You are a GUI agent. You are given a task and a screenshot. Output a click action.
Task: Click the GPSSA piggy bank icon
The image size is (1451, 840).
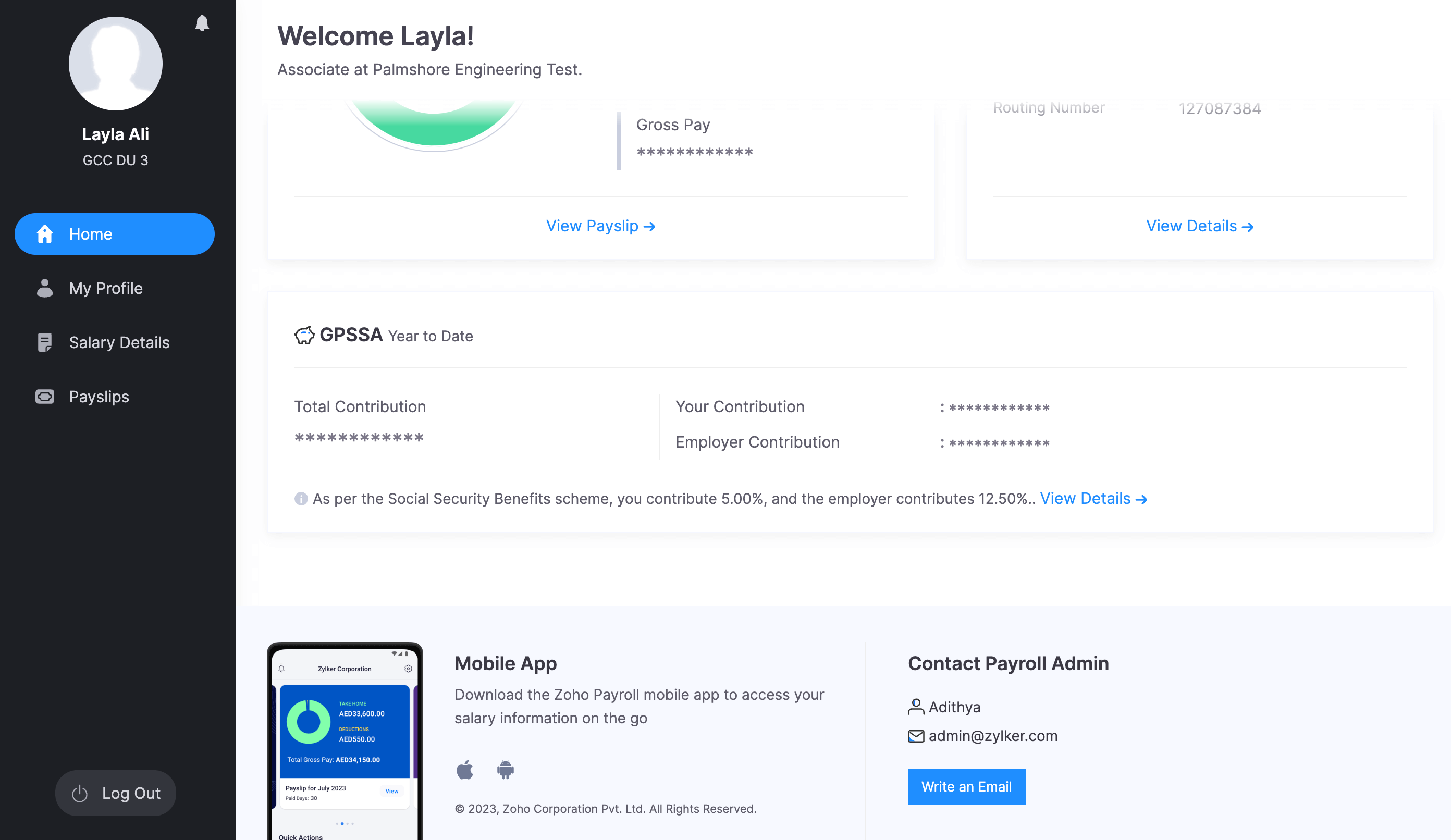pos(305,335)
